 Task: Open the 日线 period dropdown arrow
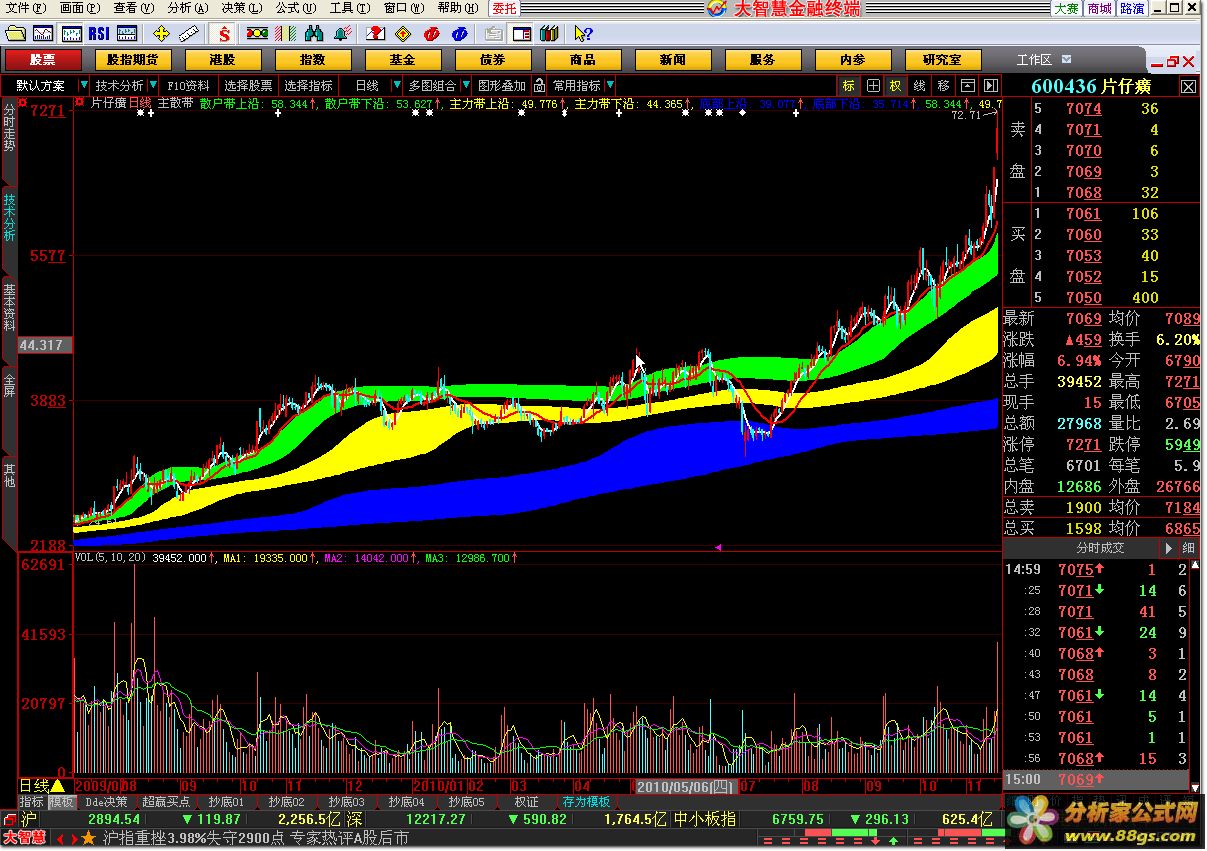pyautogui.click(x=397, y=85)
